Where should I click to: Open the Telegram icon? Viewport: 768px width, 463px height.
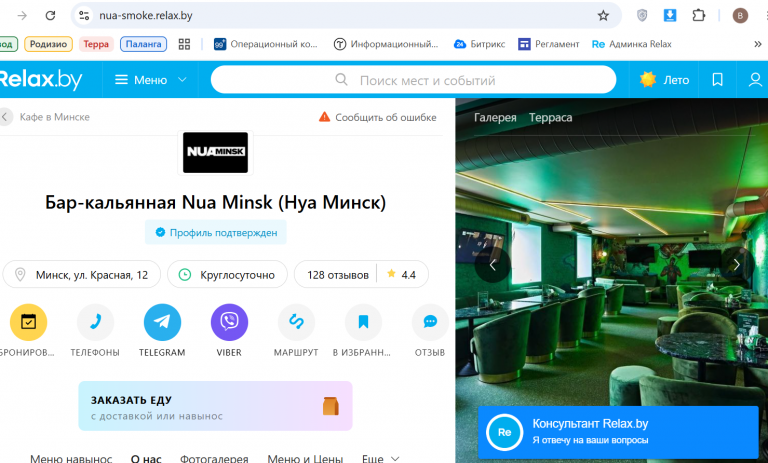pyautogui.click(x=162, y=322)
